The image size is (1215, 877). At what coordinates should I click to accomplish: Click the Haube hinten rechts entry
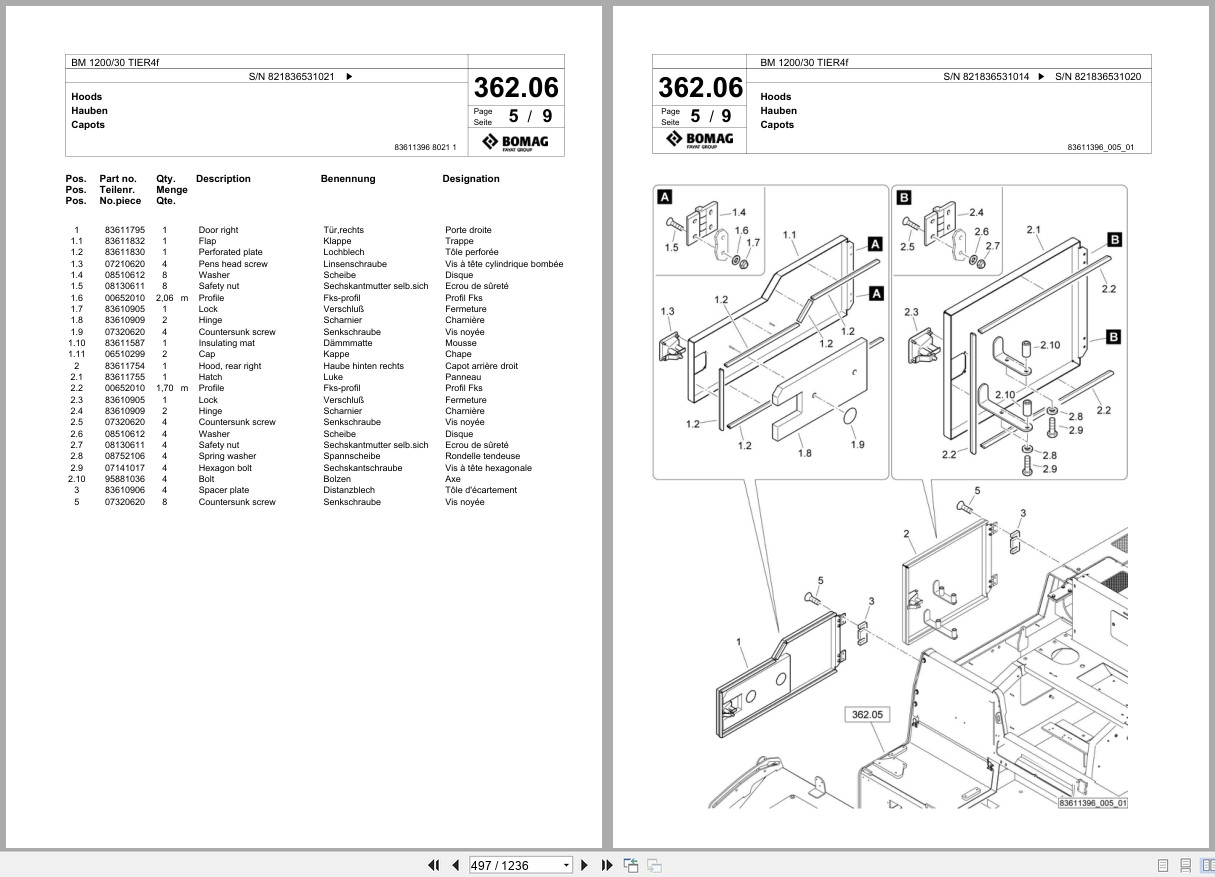point(363,366)
